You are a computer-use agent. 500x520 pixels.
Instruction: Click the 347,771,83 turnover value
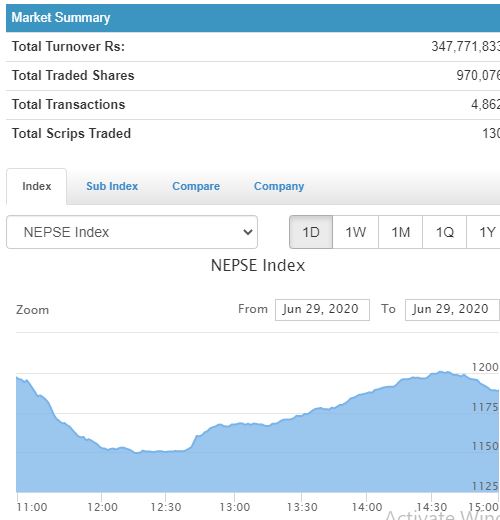click(x=466, y=46)
